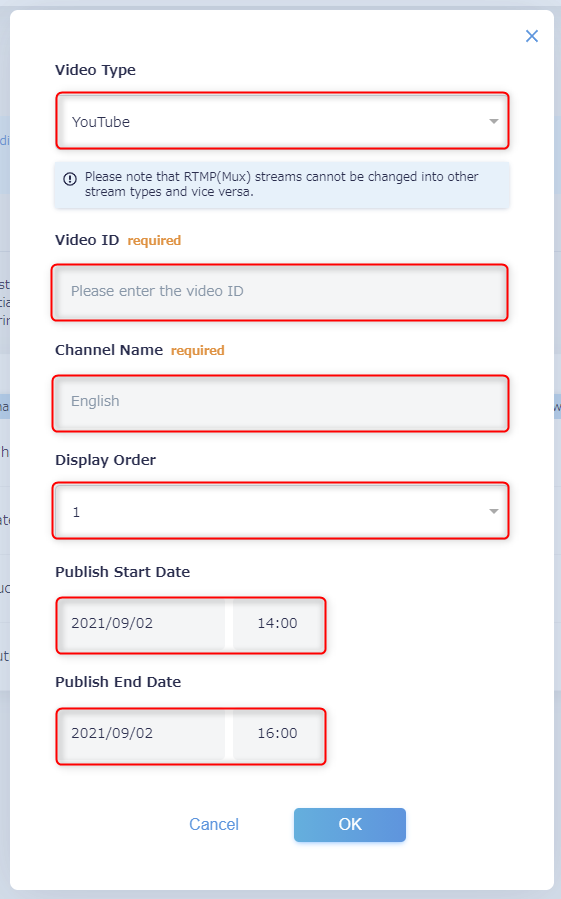Focus the Channel Name input field
The height and width of the screenshot is (899, 561).
pyautogui.click(x=280, y=402)
